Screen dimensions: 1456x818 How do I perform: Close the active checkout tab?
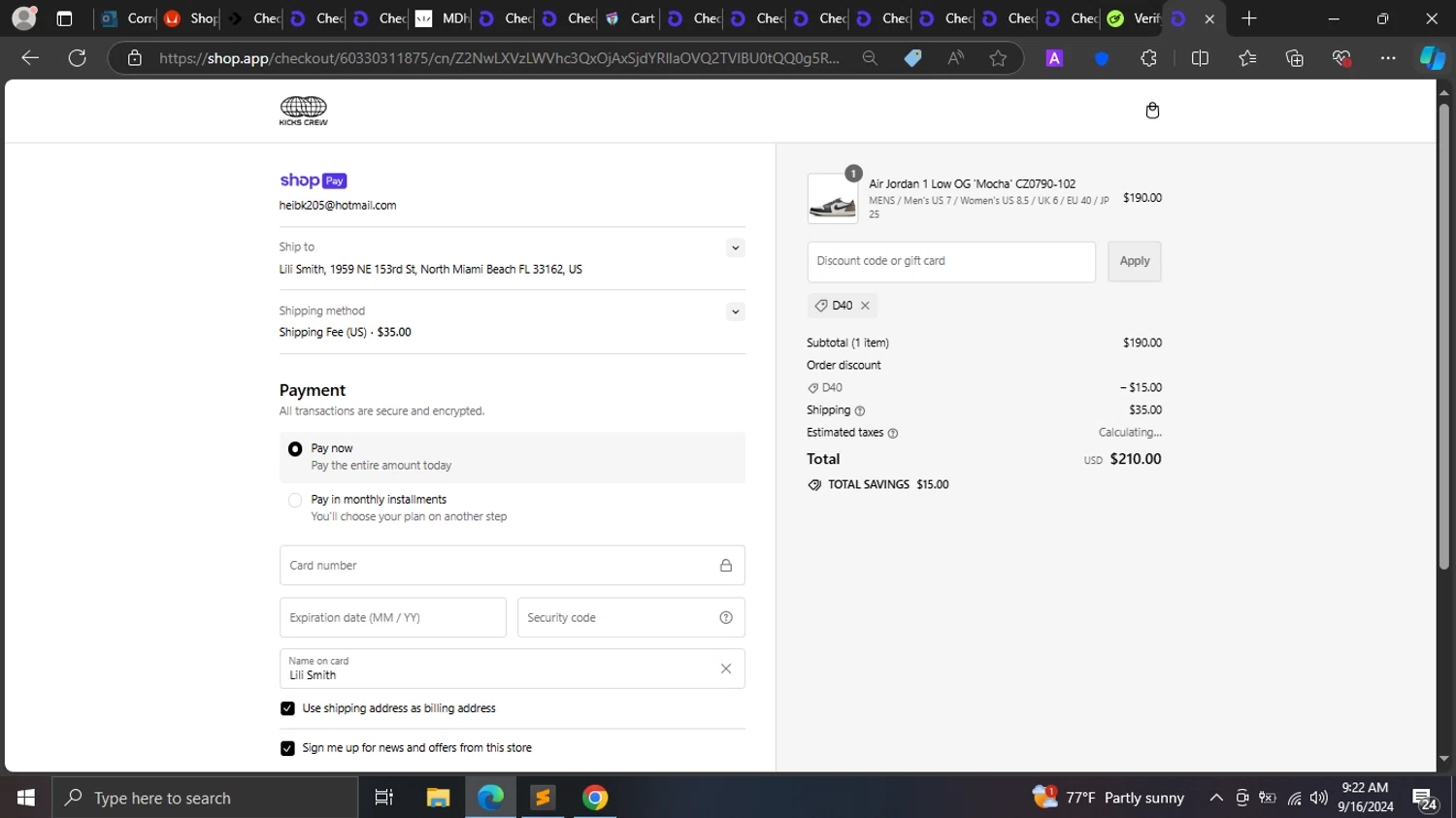pos(1209,18)
